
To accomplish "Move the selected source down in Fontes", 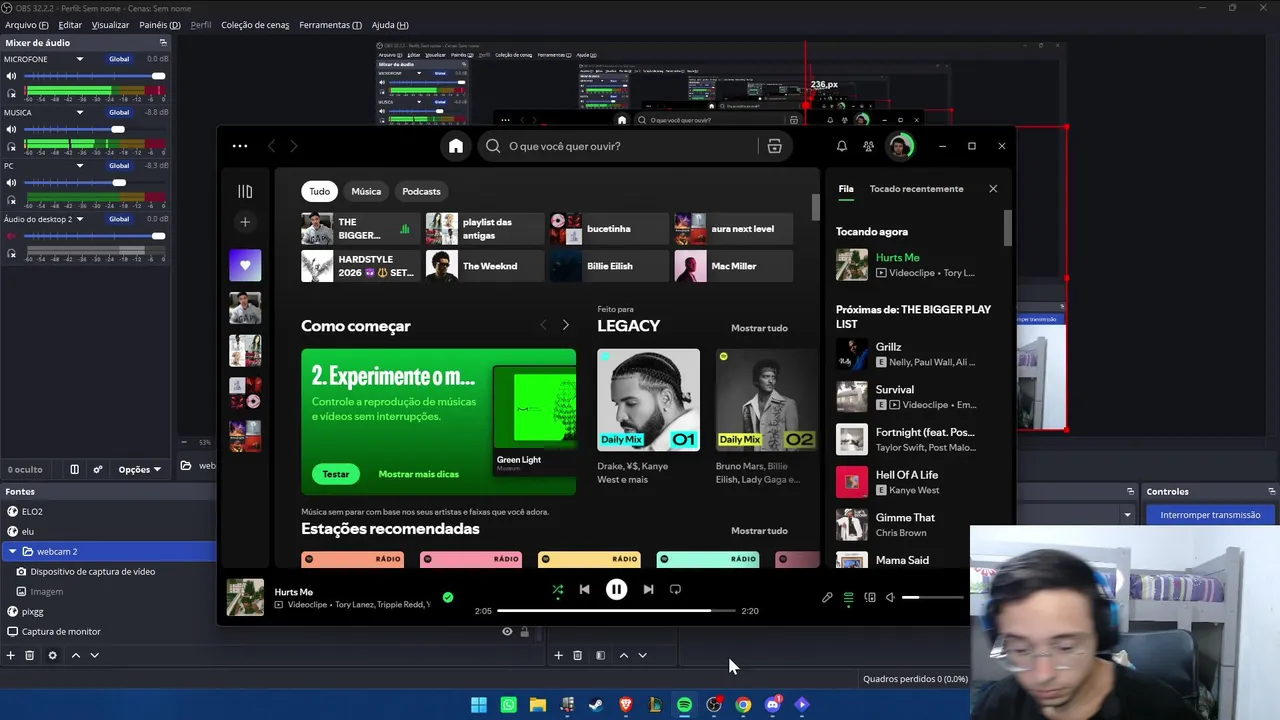I will (x=95, y=655).
